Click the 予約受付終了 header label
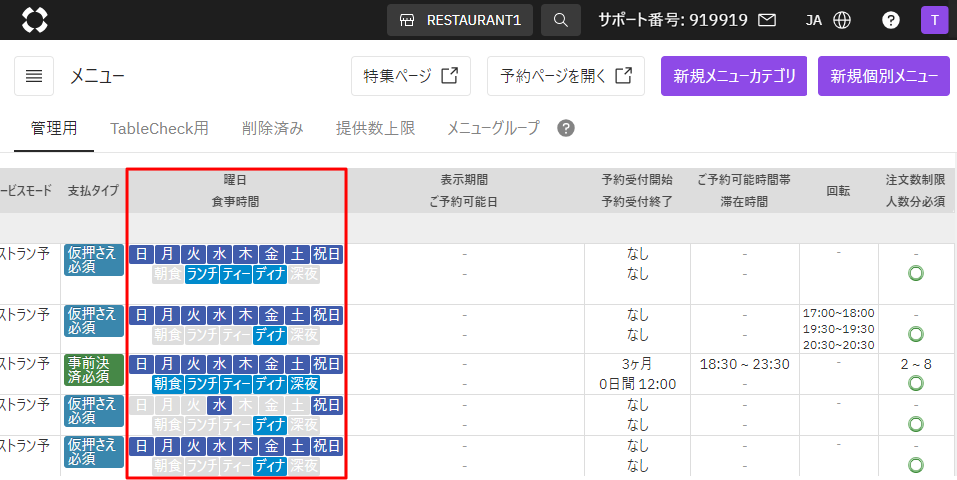Screen dimensions: 957x480 (x=637, y=202)
